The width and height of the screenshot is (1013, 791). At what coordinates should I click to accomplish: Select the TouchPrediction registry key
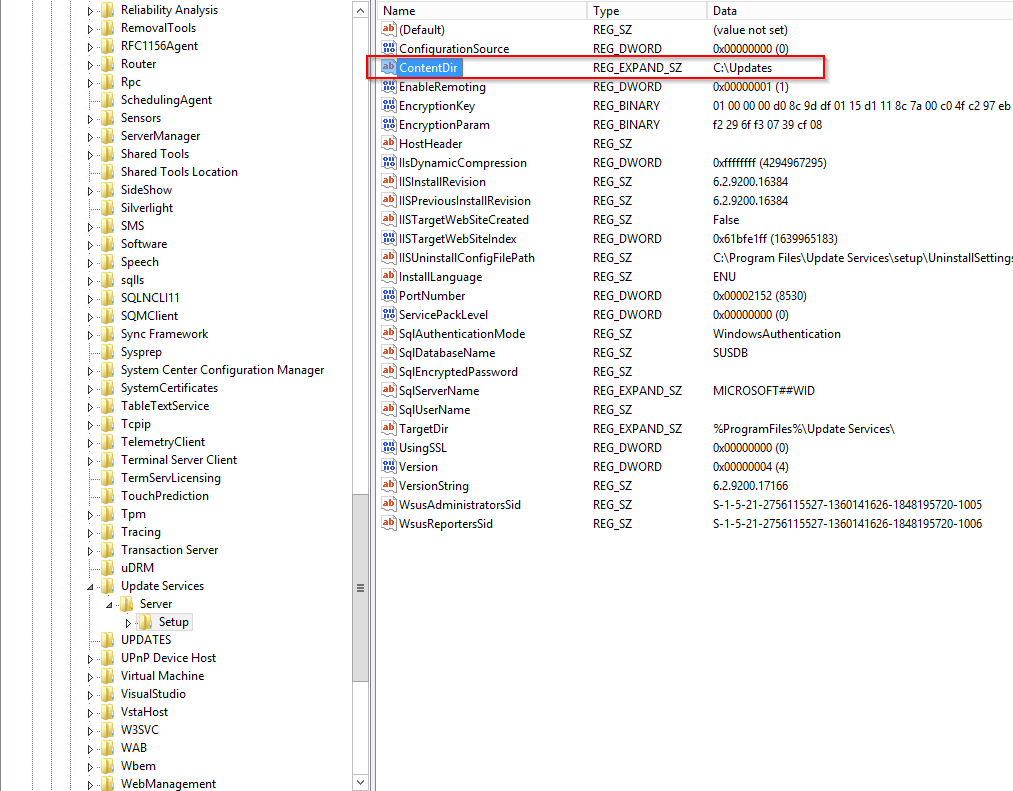click(165, 496)
